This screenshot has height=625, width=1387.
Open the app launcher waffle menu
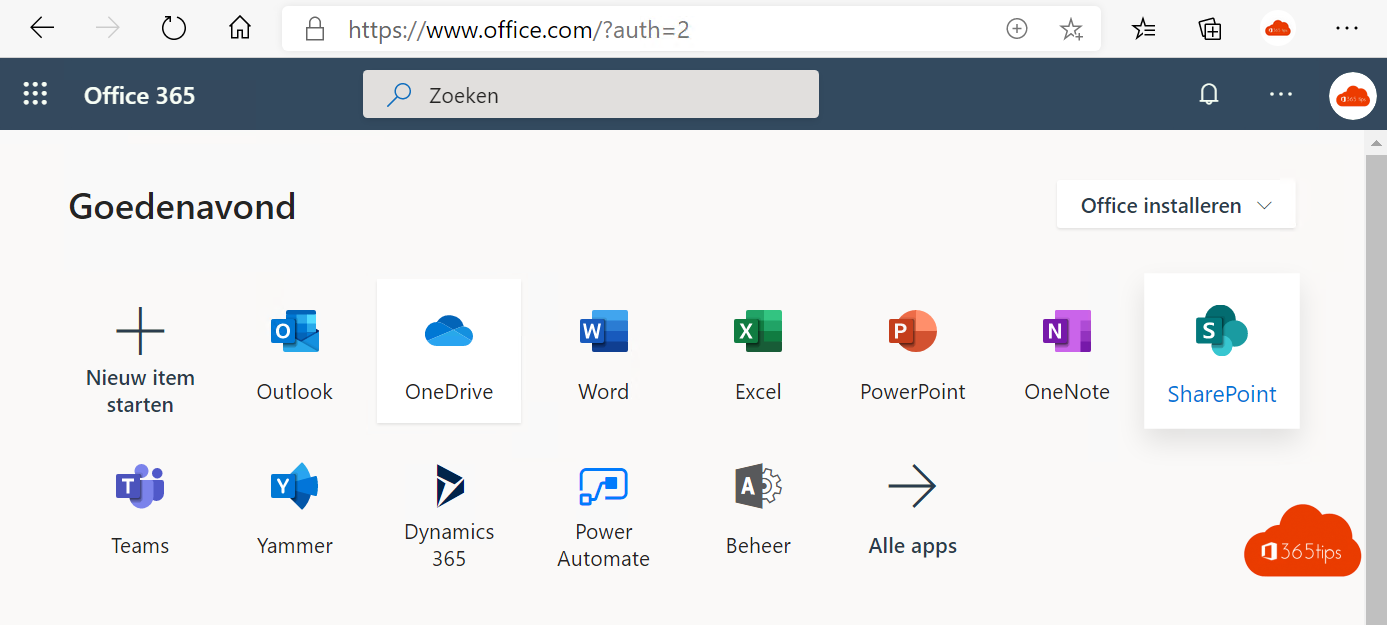point(35,93)
